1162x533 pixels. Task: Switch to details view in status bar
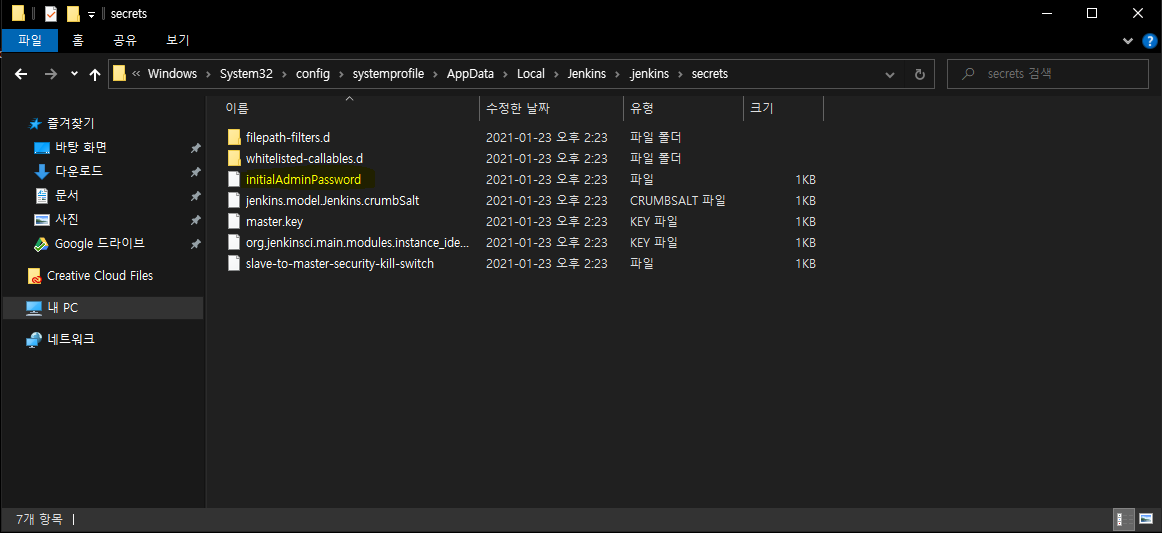coord(1124,519)
